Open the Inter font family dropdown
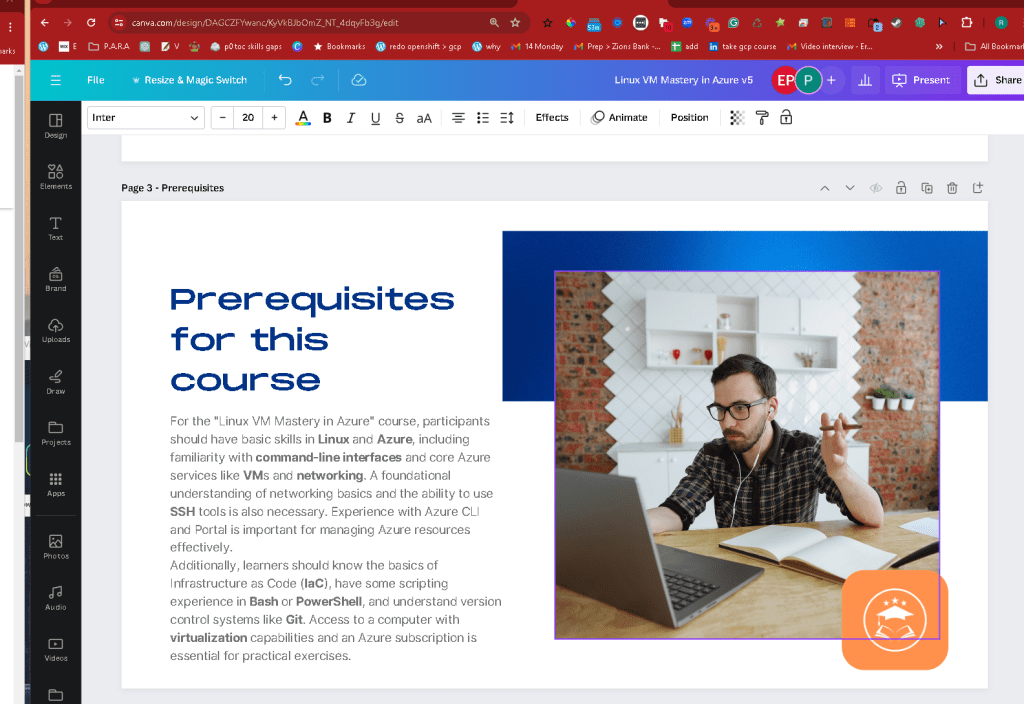1024x704 pixels. (146, 118)
